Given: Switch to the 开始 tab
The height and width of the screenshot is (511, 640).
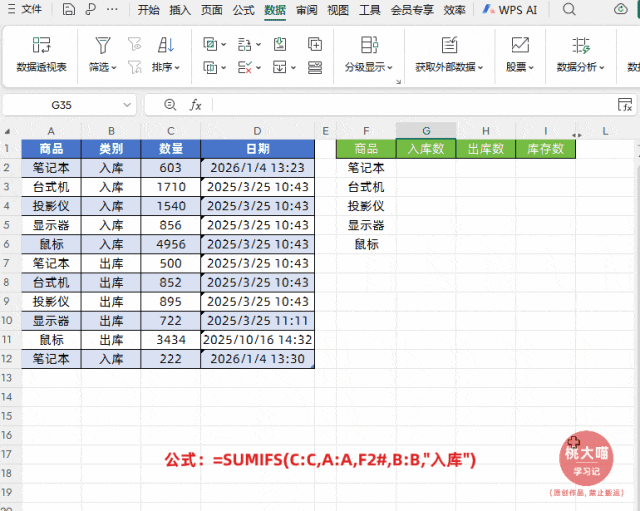Looking at the screenshot, I should (148, 10).
